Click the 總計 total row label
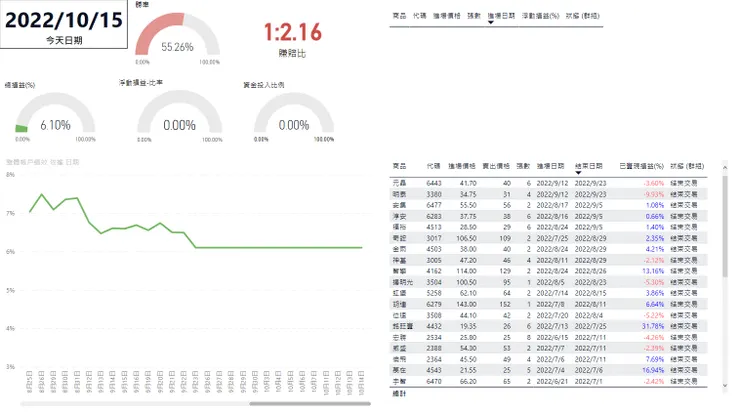 [399, 393]
